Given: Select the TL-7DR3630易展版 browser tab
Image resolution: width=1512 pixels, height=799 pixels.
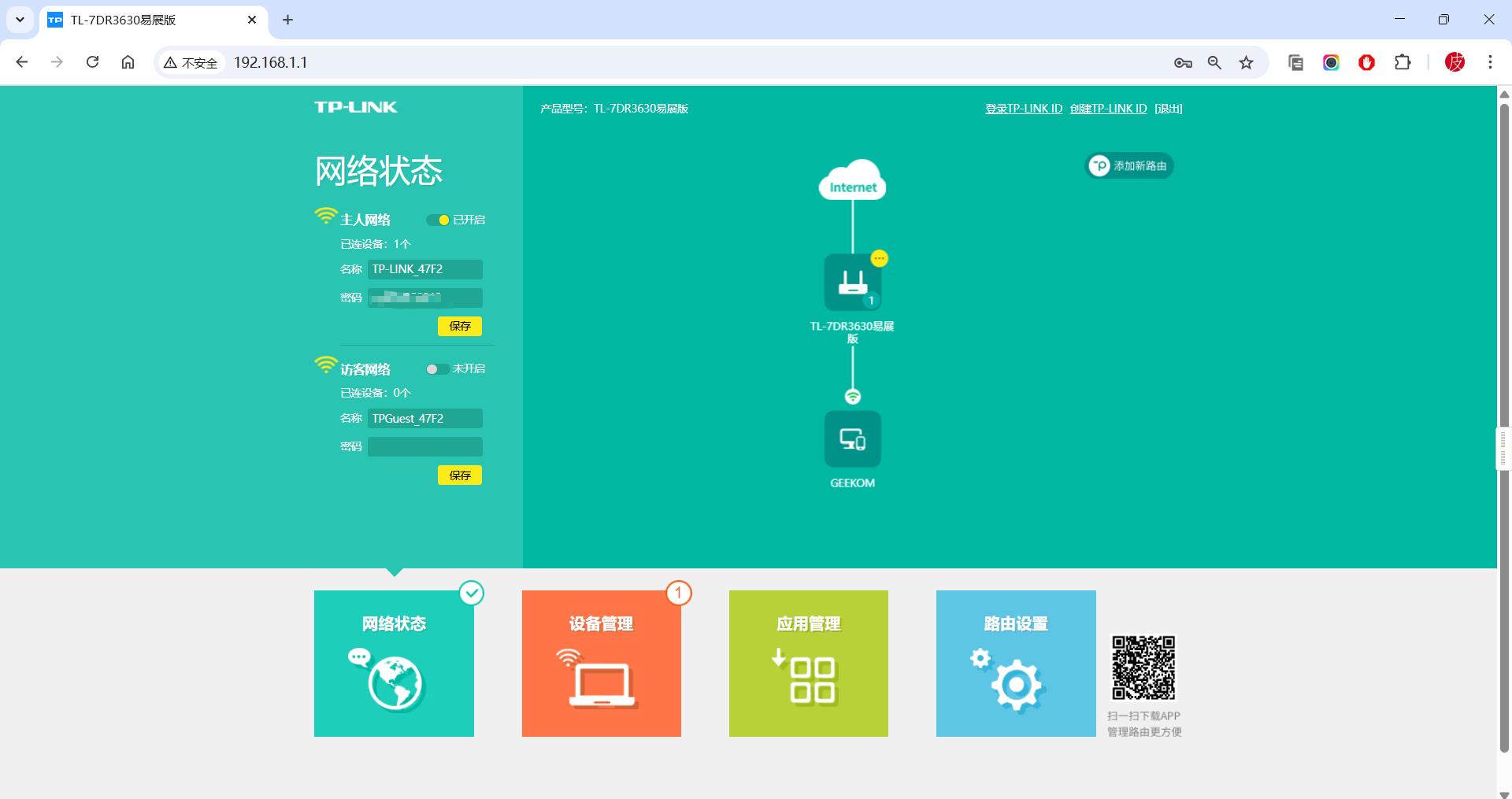Looking at the screenshot, I should [142, 20].
